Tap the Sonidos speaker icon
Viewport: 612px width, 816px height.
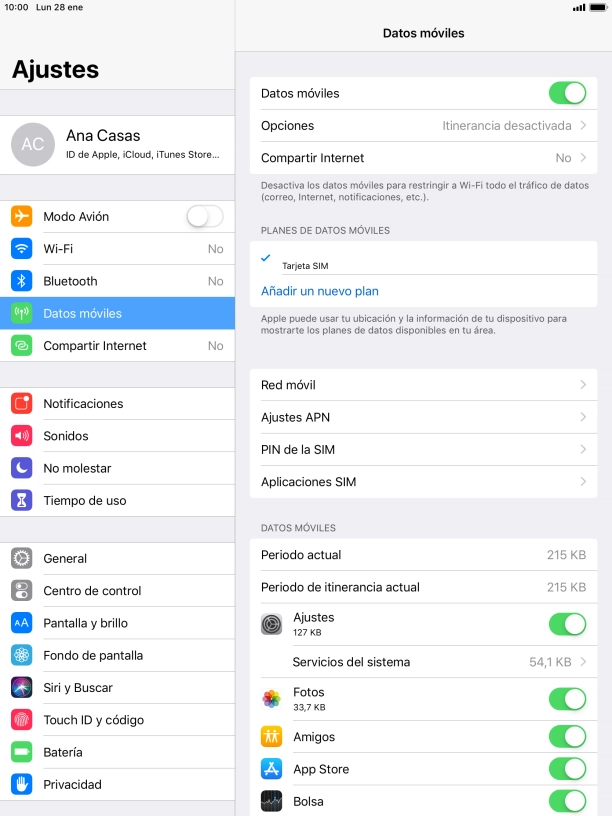coord(21,436)
